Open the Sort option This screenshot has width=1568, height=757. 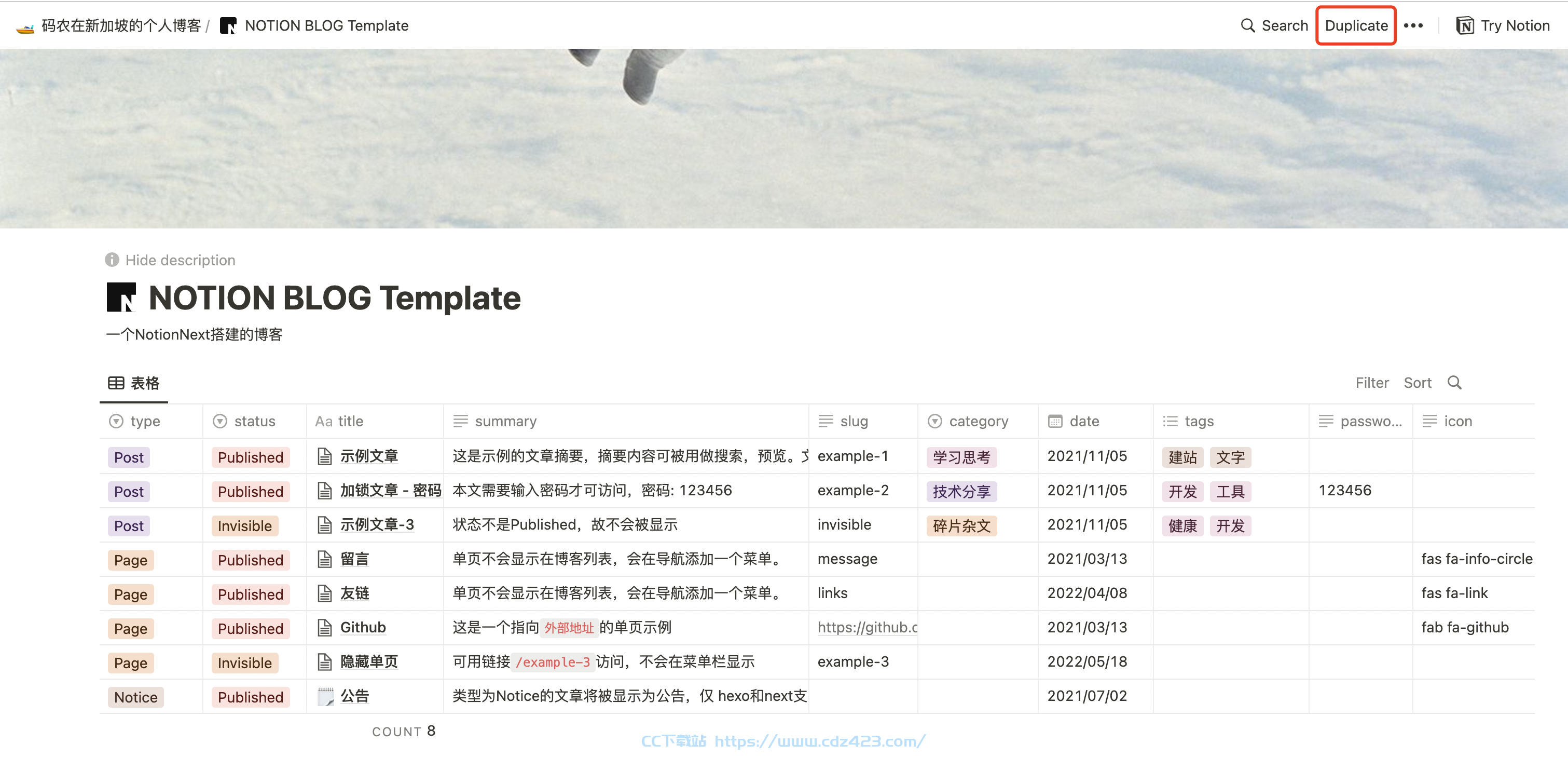point(1417,383)
